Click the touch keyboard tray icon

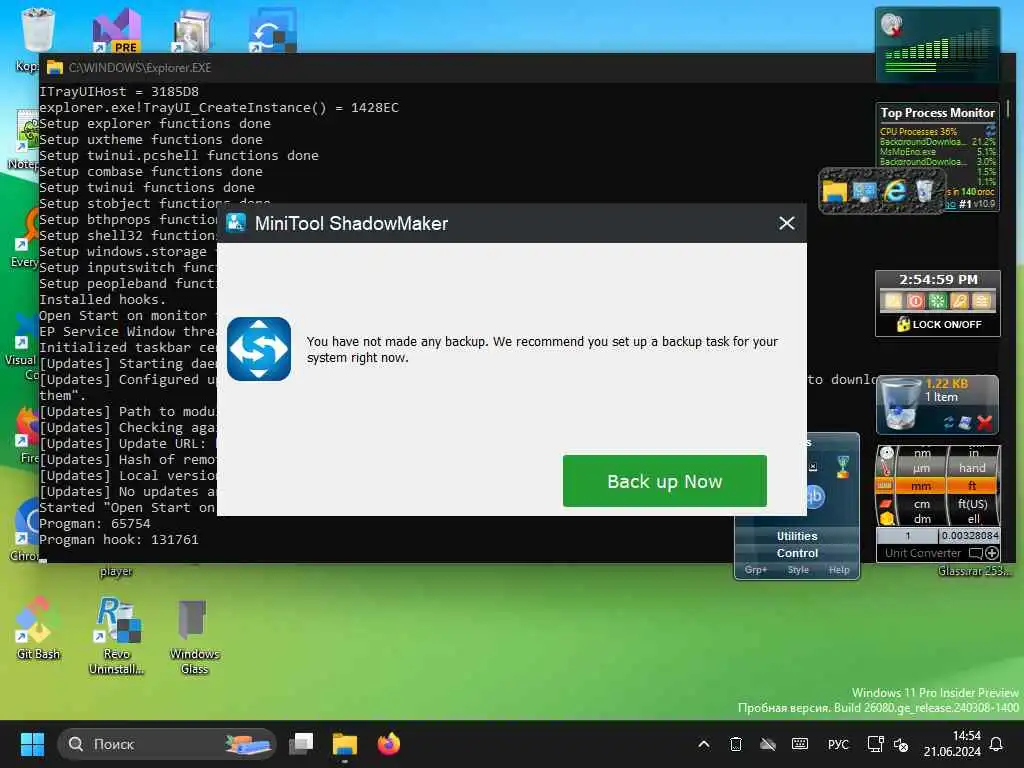point(799,744)
